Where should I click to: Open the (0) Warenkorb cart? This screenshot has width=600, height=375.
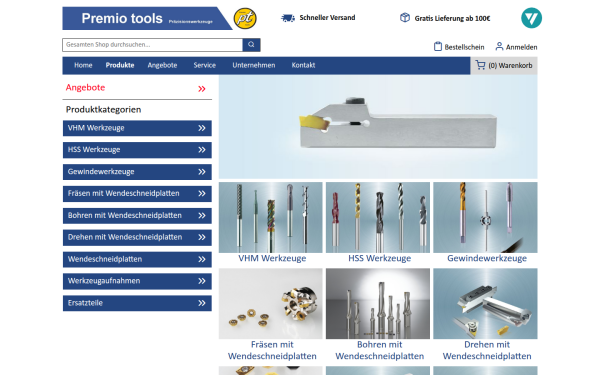tap(504, 65)
